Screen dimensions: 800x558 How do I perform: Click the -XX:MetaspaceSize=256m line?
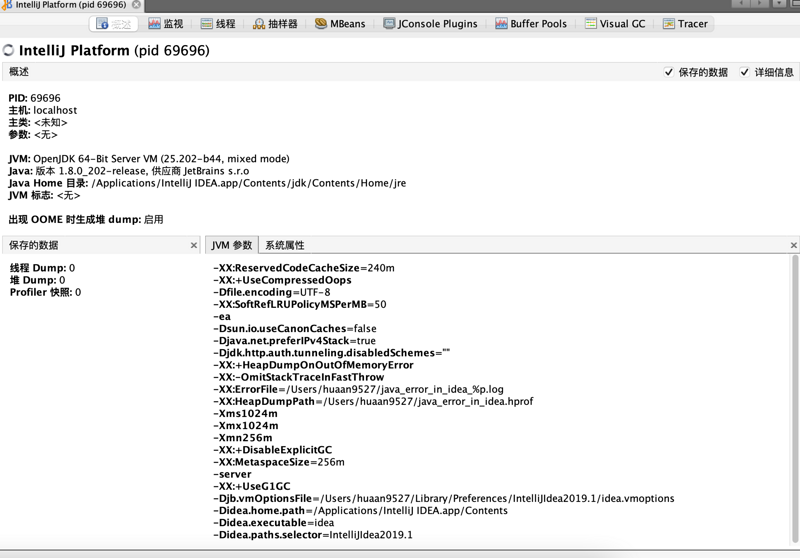coord(279,462)
